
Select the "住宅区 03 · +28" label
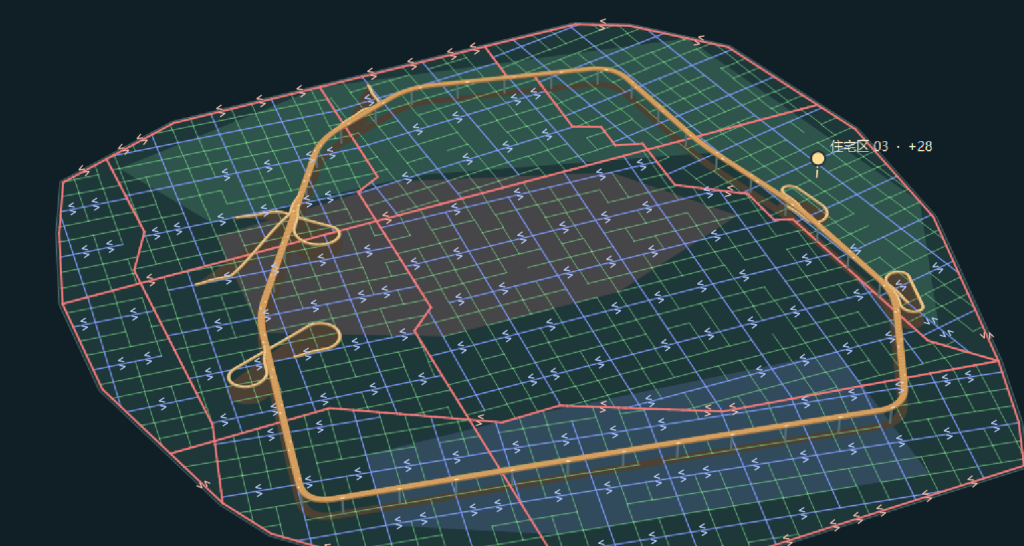[881, 146]
